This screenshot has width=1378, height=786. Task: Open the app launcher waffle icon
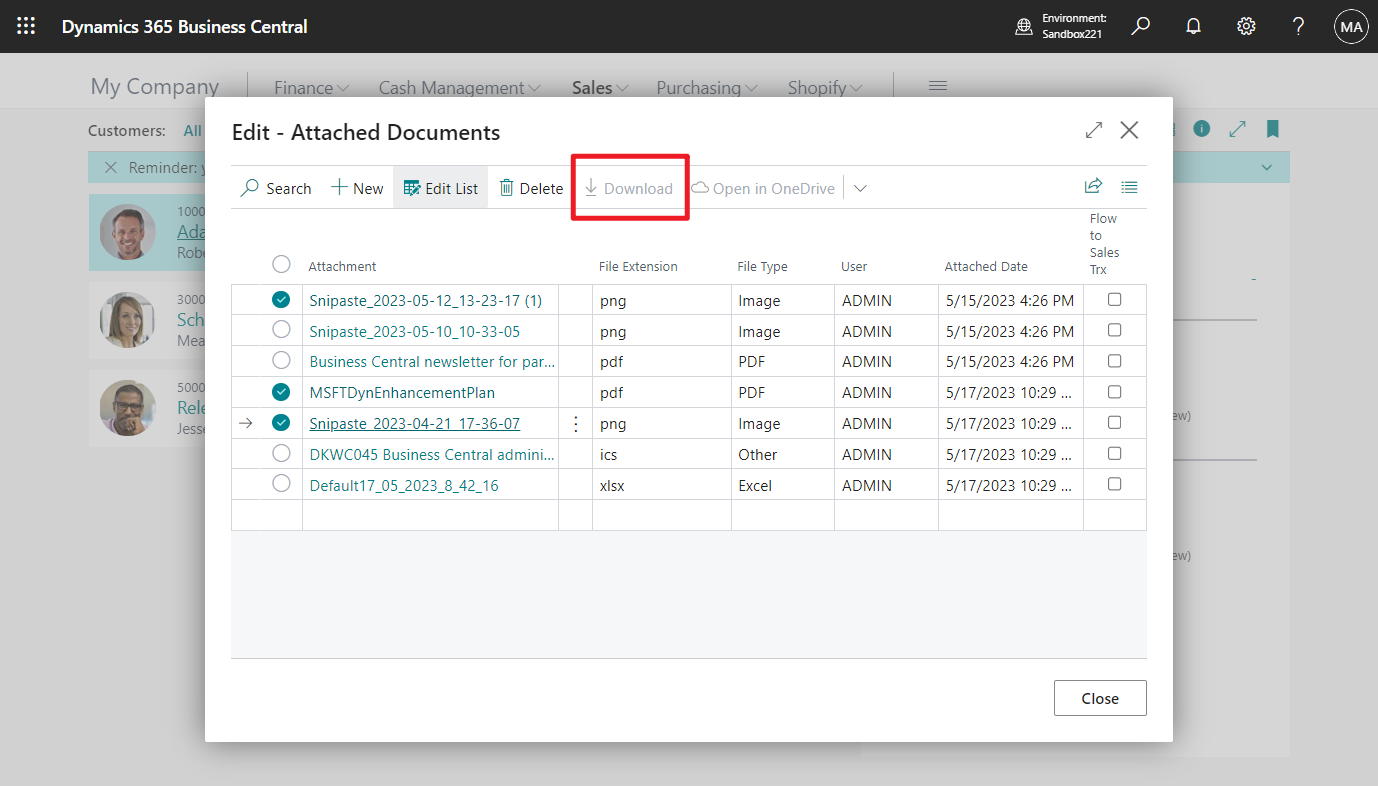[25, 26]
